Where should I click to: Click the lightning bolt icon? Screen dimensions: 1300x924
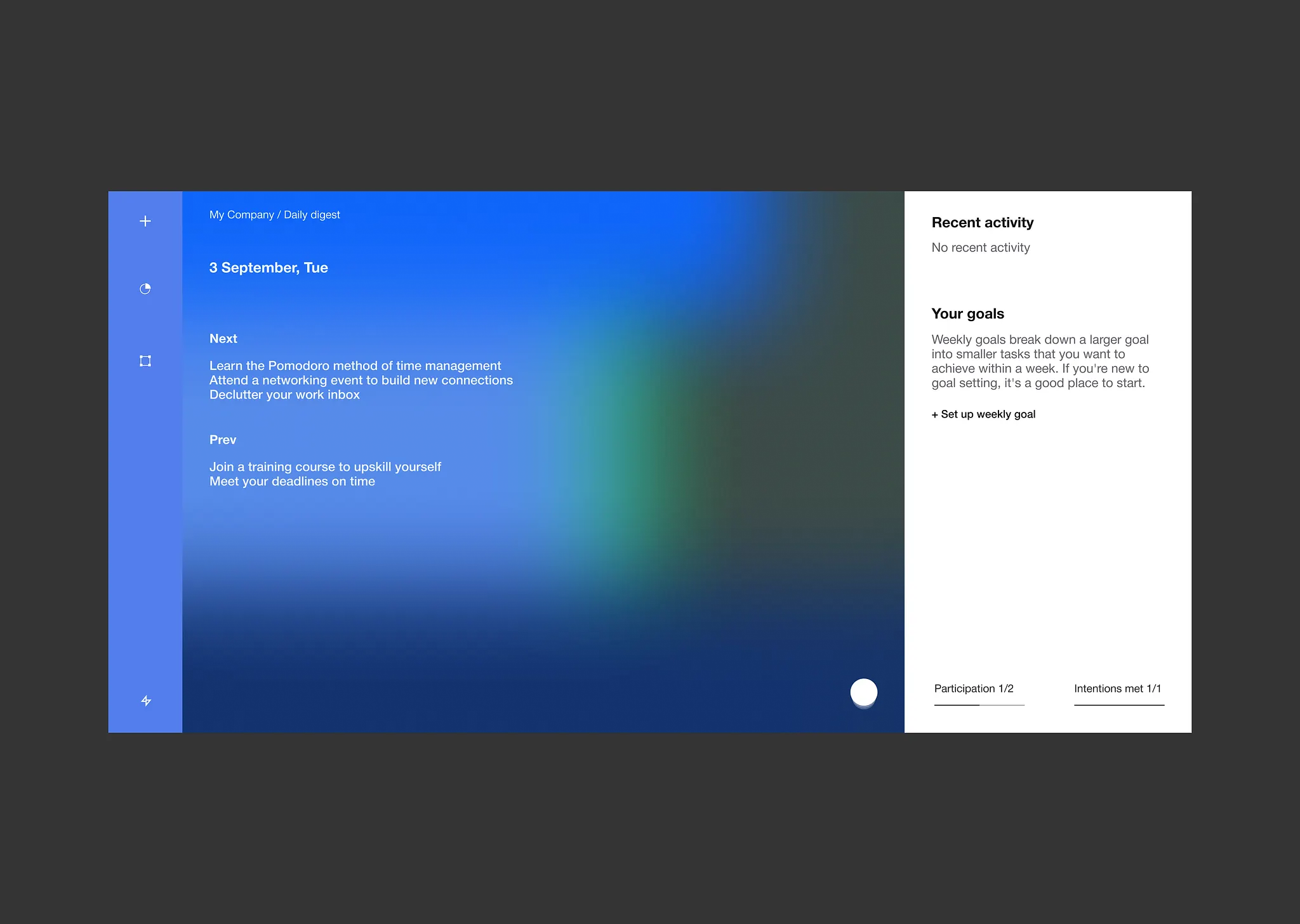click(x=146, y=701)
